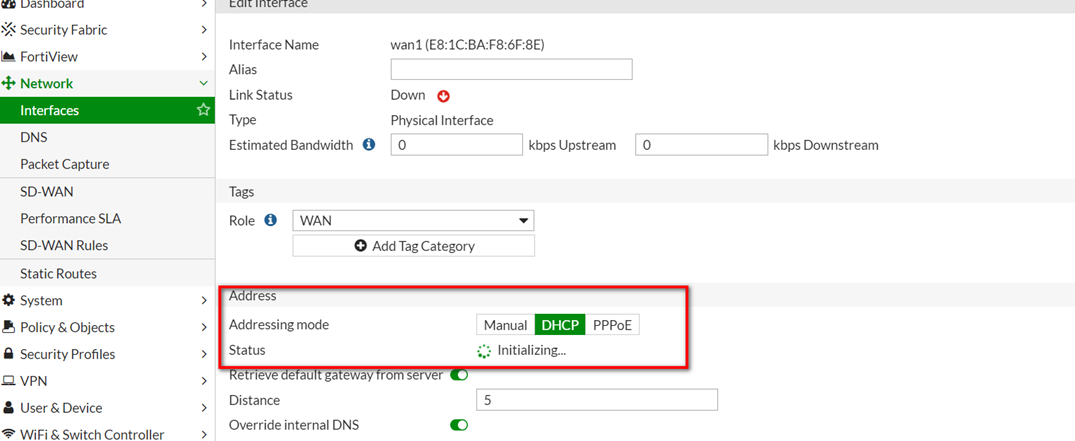Screen dimensions: 1075x441
Task: Click the red Link Status down icon
Action: pyautogui.click(x=444, y=96)
